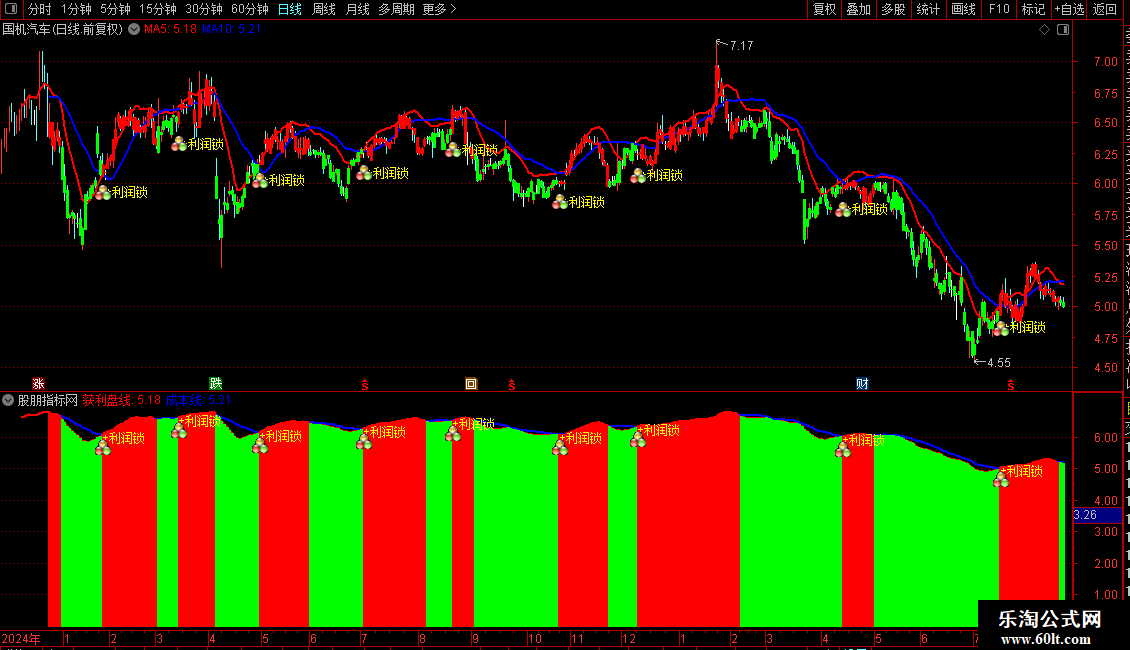The width and height of the screenshot is (1130, 650).
Task: Select the 日线 daily tab
Action: point(290,9)
